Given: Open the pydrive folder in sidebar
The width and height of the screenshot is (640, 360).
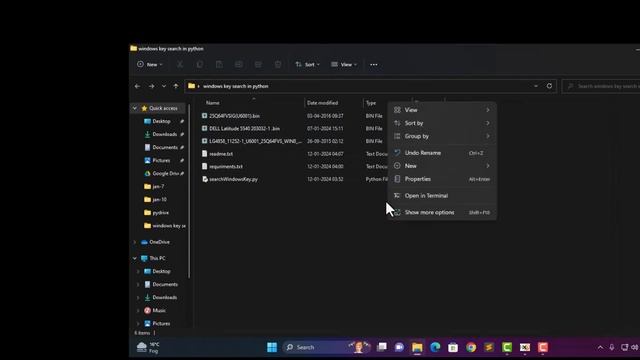Looking at the screenshot, I should (x=160, y=213).
